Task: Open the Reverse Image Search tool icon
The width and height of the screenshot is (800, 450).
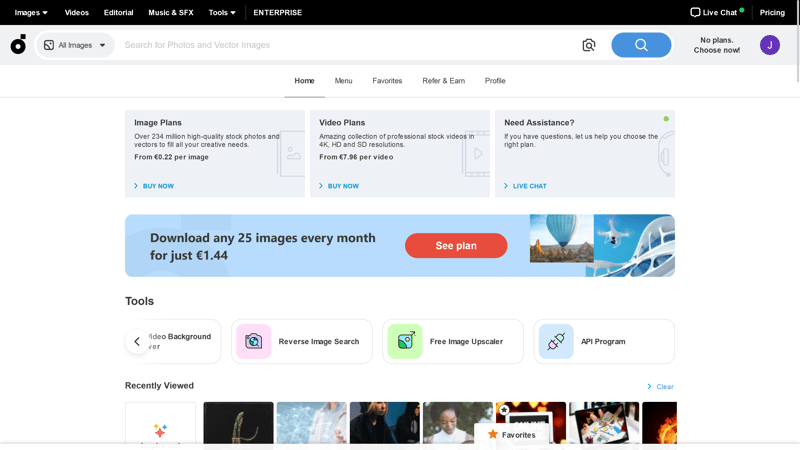Action: coord(254,342)
